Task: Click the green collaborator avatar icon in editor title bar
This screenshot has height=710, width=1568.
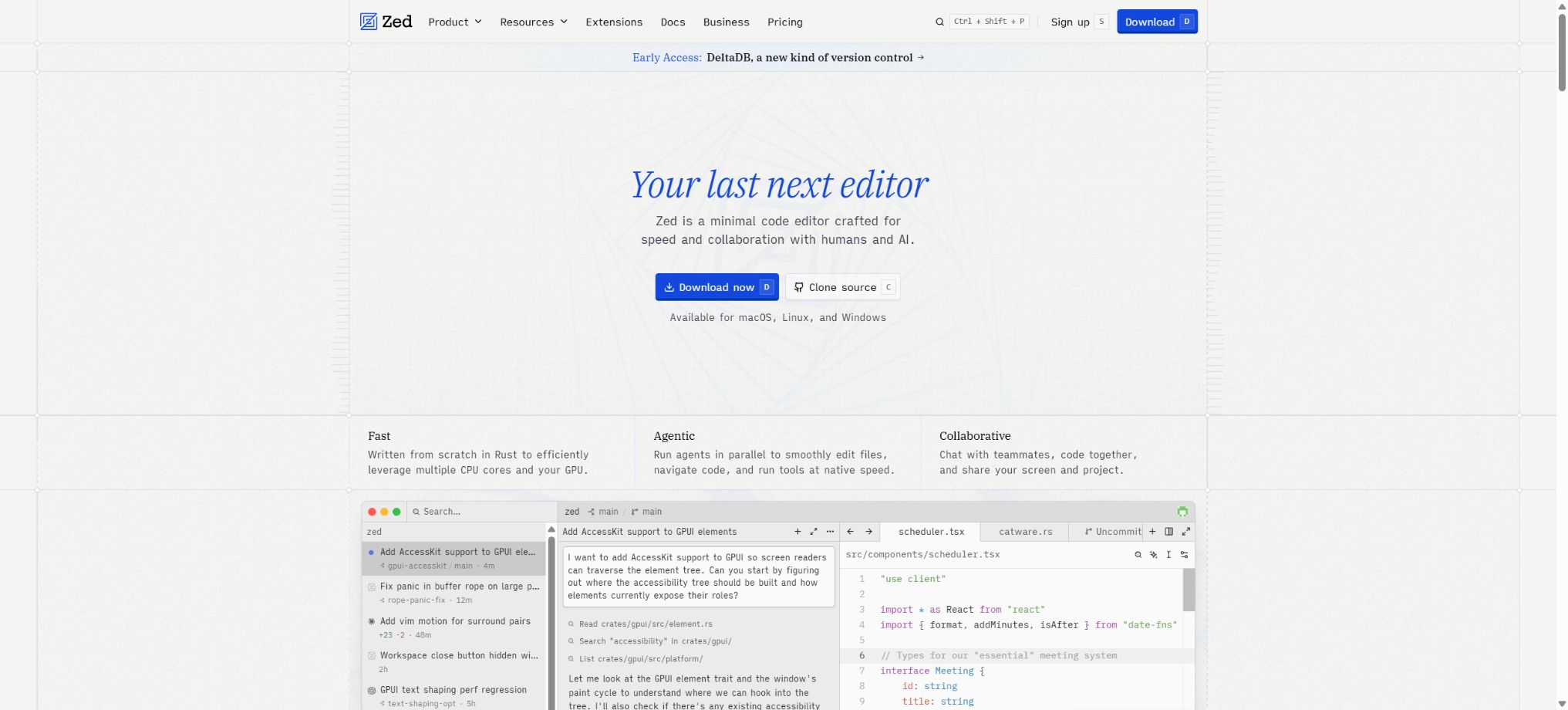Action: [x=1182, y=512]
